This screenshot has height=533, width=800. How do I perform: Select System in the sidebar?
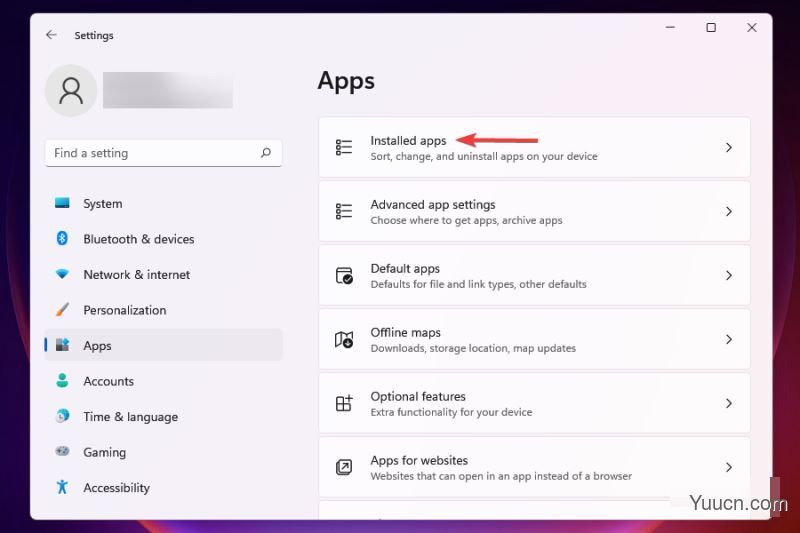coord(163,203)
